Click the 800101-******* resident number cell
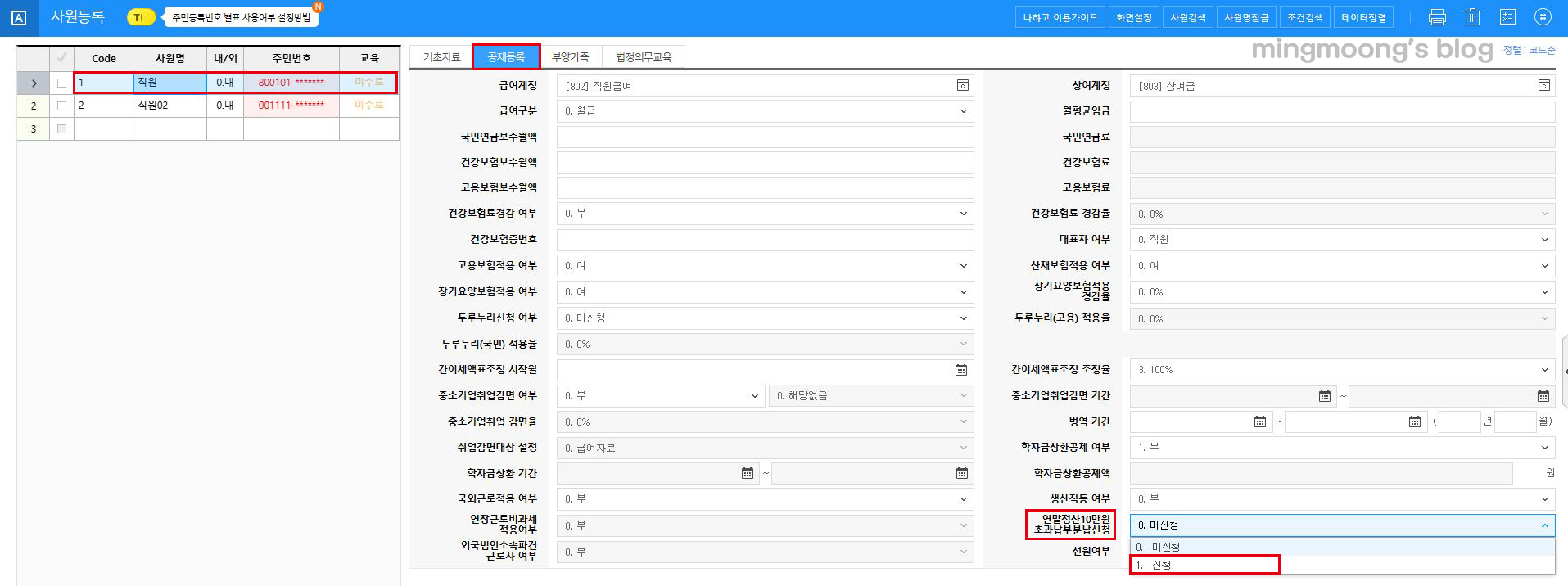This screenshot has width=1568, height=586. coord(291,83)
